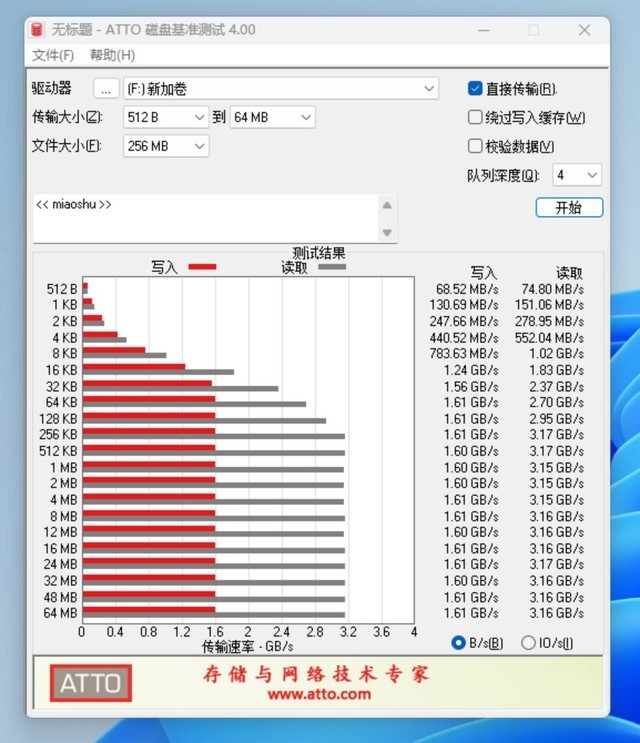640x743 pixels.
Task: Click the 552.04 MB/s read value
Action: click(549, 338)
